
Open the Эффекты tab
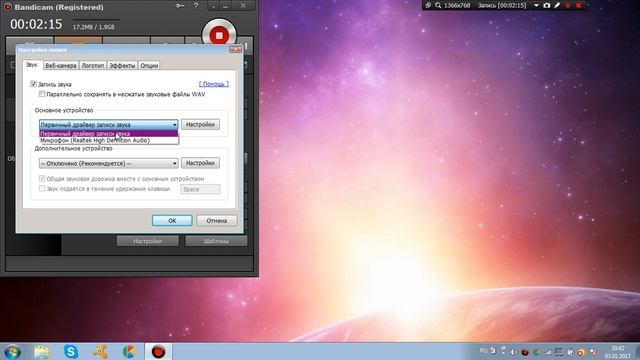pos(122,65)
